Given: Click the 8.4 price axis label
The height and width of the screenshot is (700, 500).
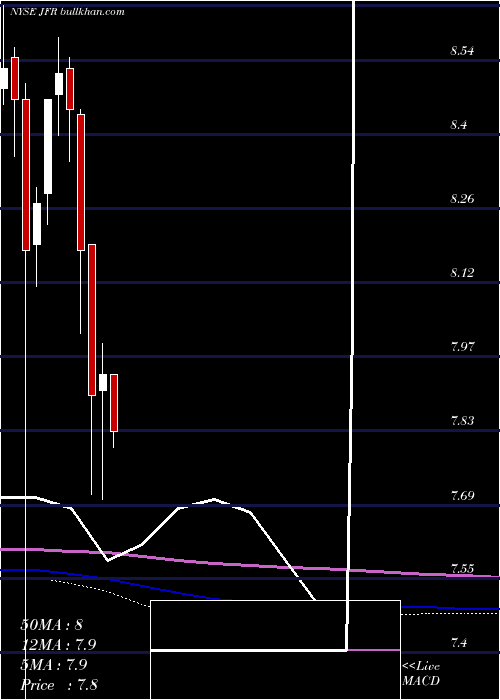Looking at the screenshot, I should tap(459, 125).
